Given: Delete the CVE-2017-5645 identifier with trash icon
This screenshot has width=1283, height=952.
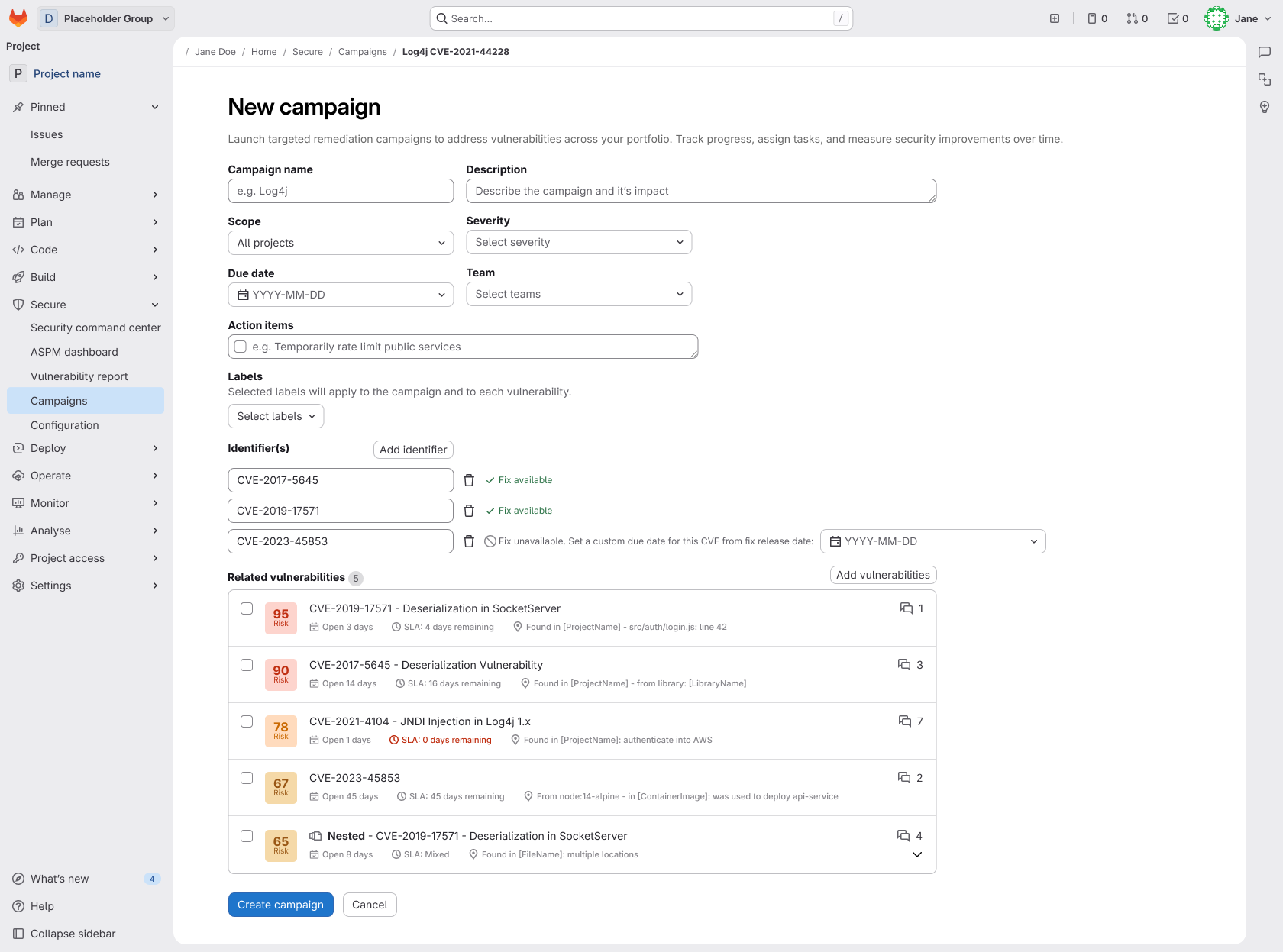Looking at the screenshot, I should click(469, 480).
